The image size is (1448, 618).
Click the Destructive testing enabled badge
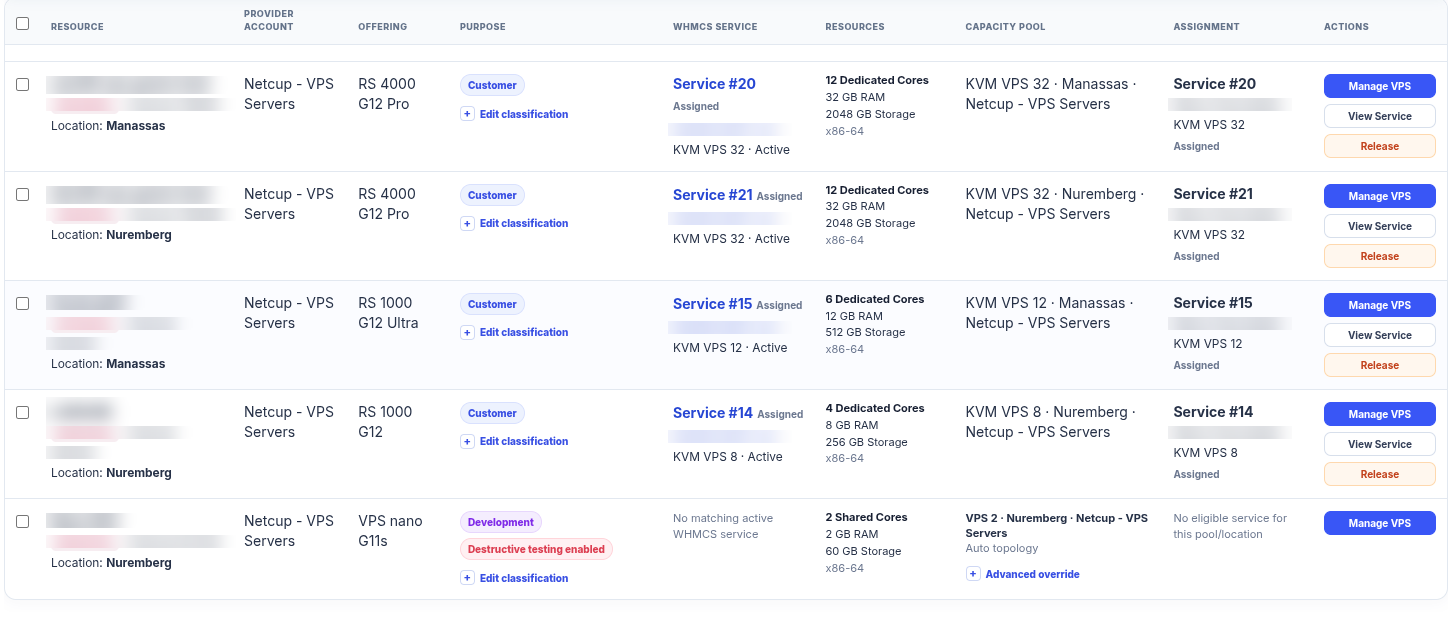[536, 549]
